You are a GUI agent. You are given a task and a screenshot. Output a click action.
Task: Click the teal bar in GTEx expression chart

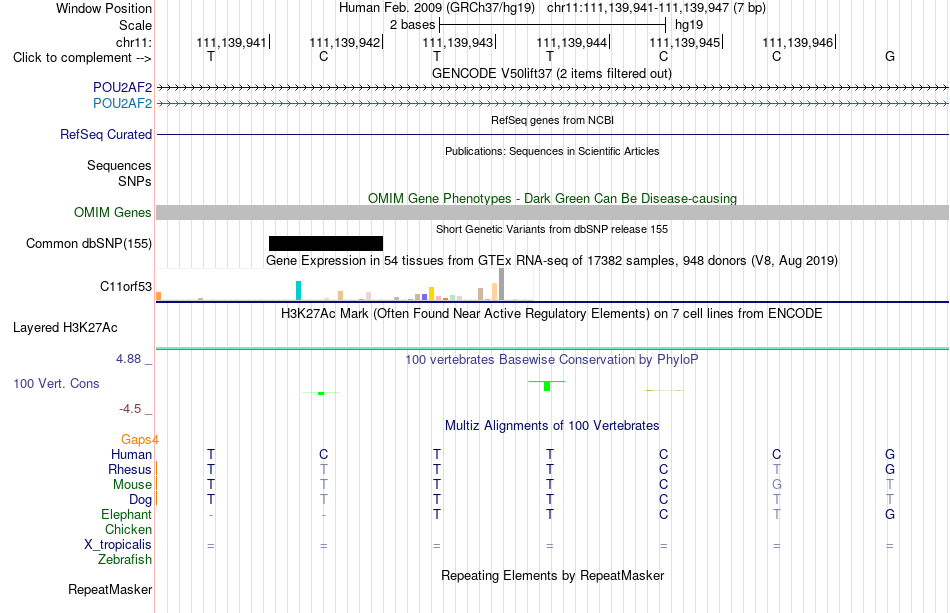[x=298, y=290]
